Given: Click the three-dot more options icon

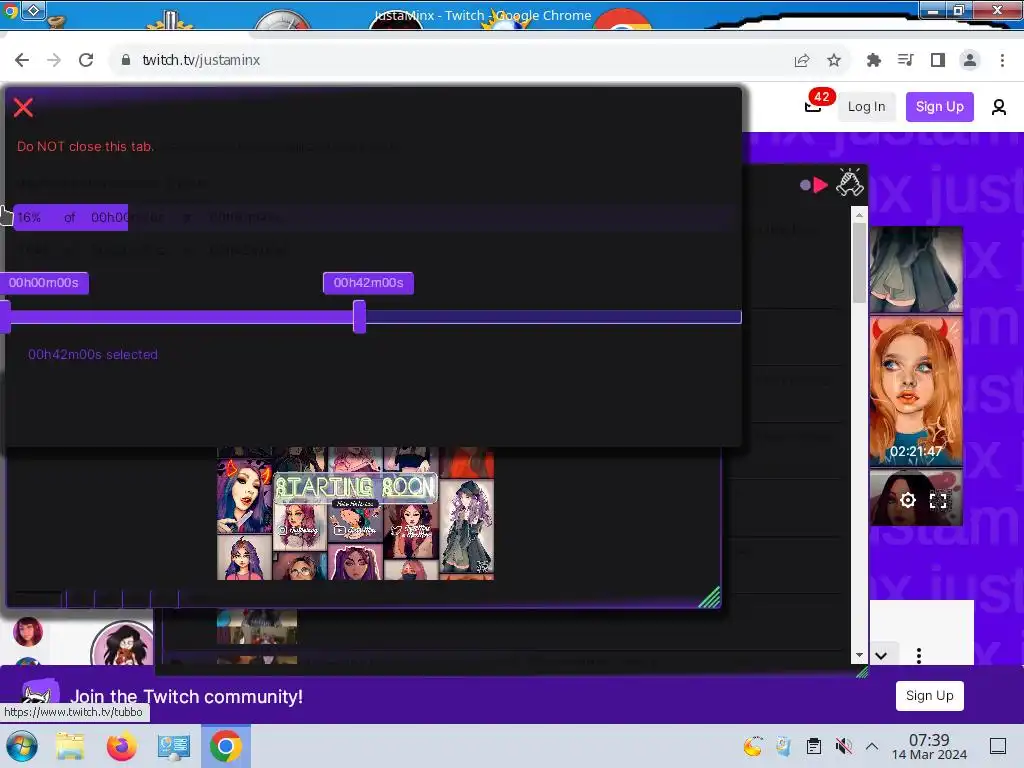Looking at the screenshot, I should point(919,655).
